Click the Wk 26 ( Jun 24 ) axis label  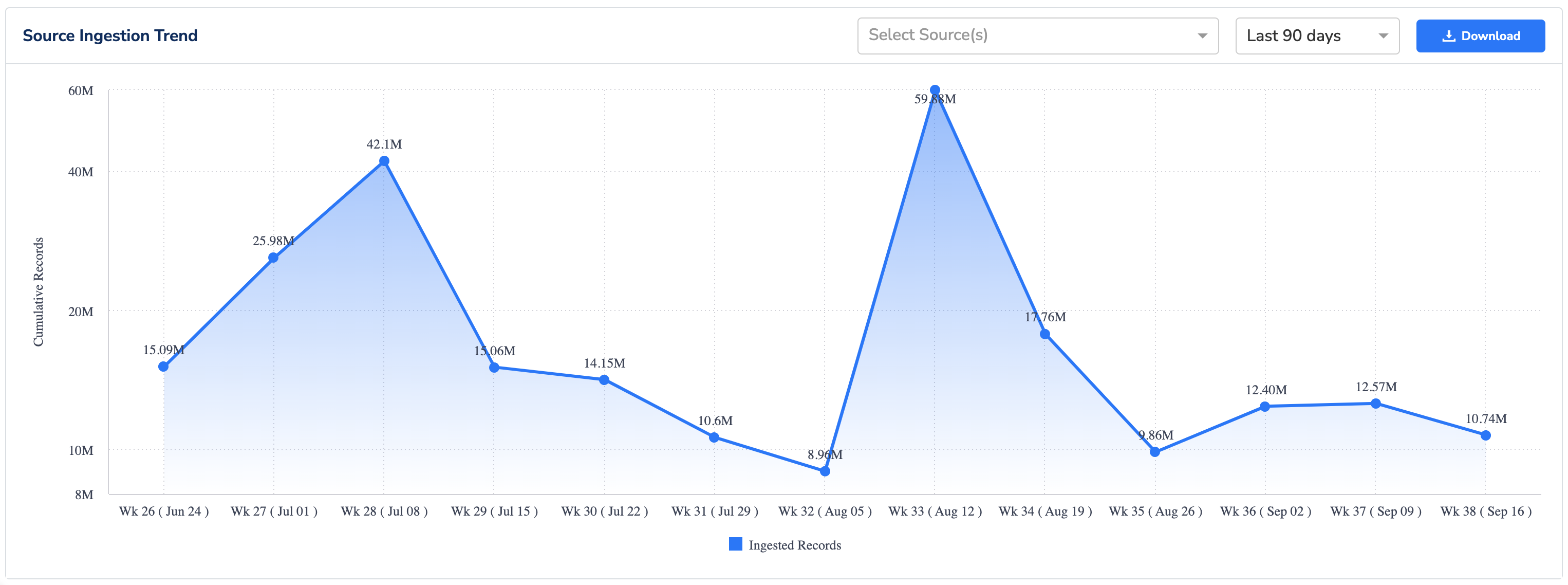tap(164, 511)
